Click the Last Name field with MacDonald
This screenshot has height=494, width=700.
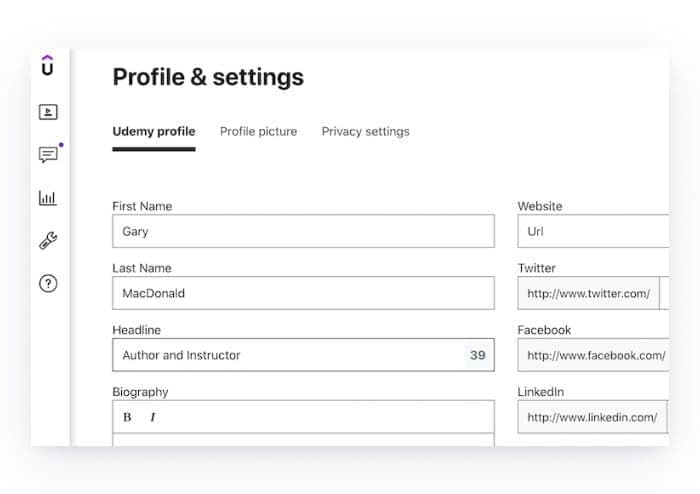coord(304,293)
